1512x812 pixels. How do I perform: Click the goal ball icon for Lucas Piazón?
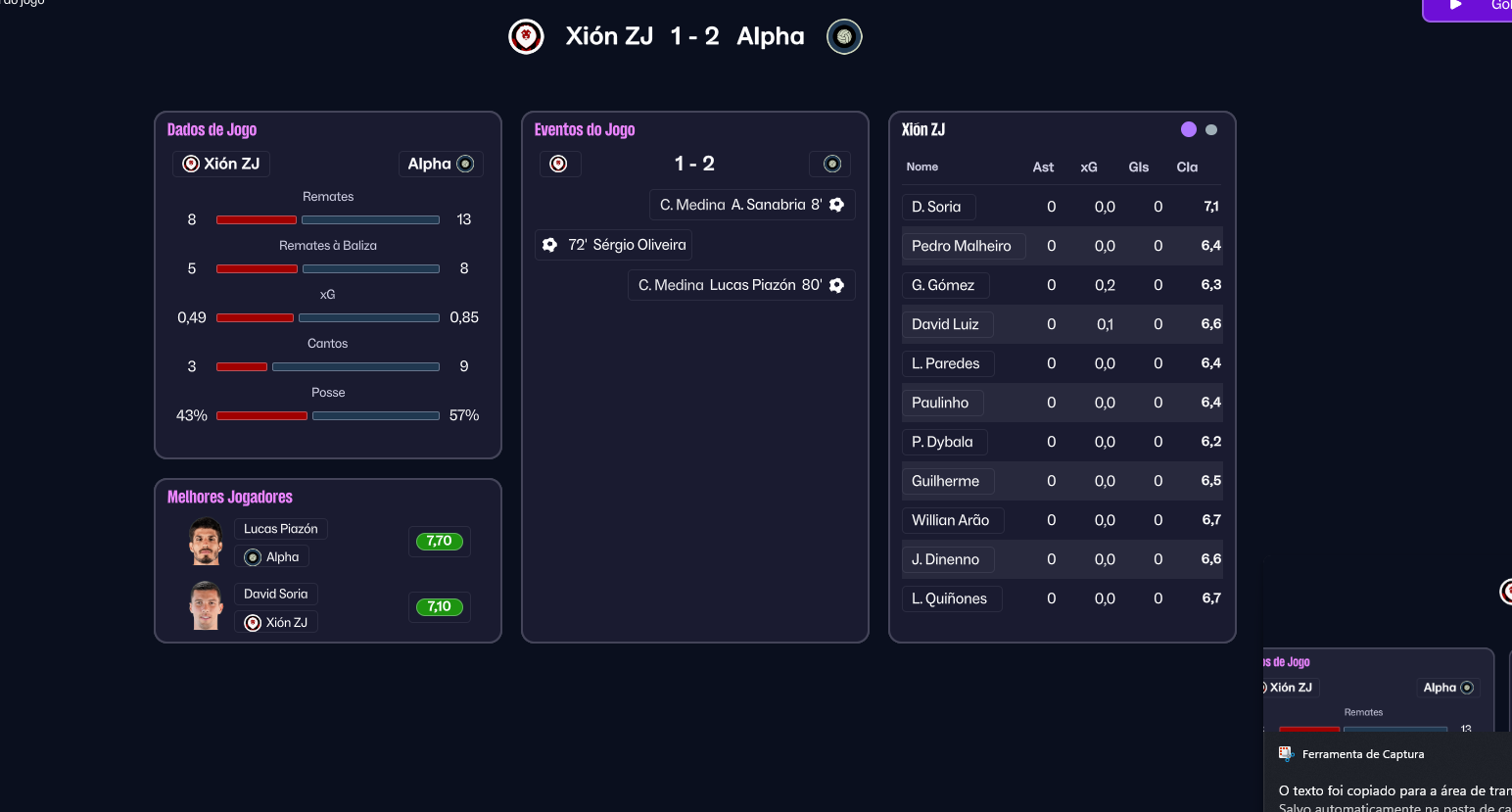[x=836, y=285]
